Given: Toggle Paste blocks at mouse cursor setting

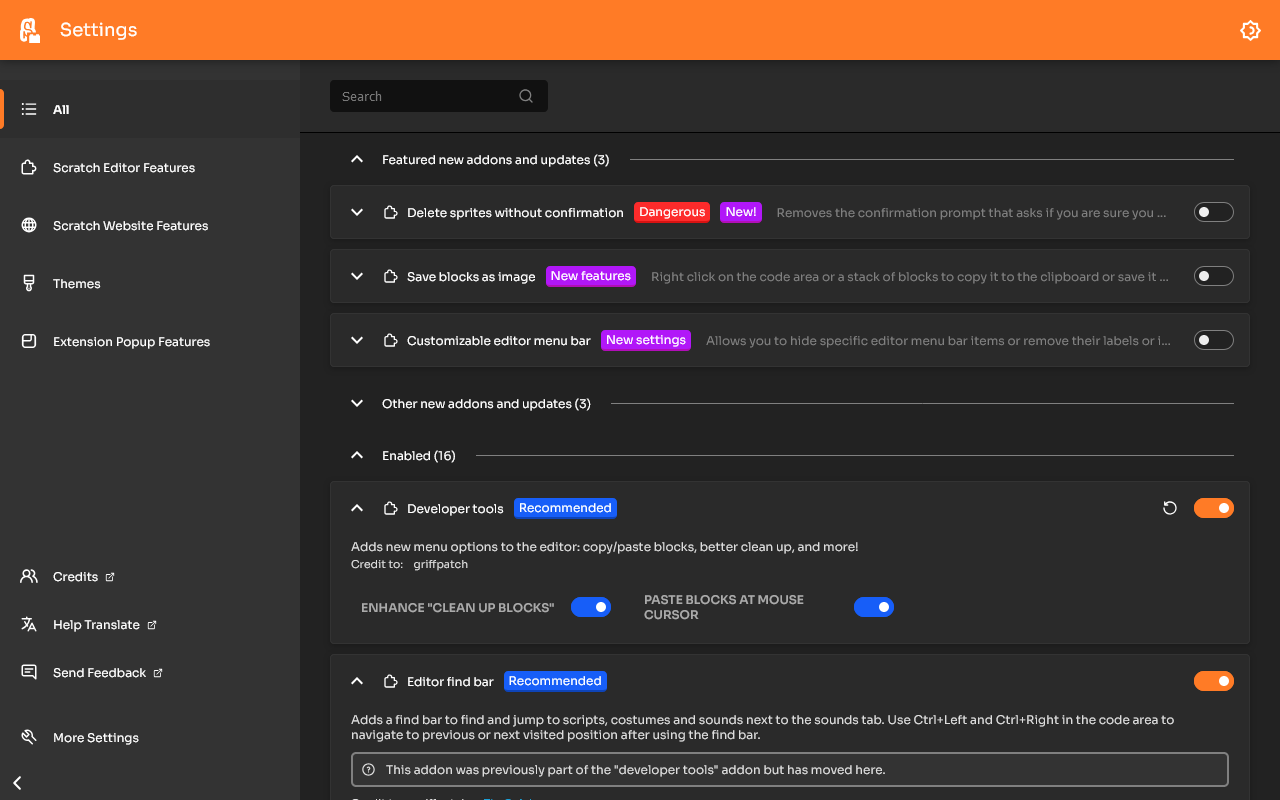Looking at the screenshot, I should [x=874, y=607].
